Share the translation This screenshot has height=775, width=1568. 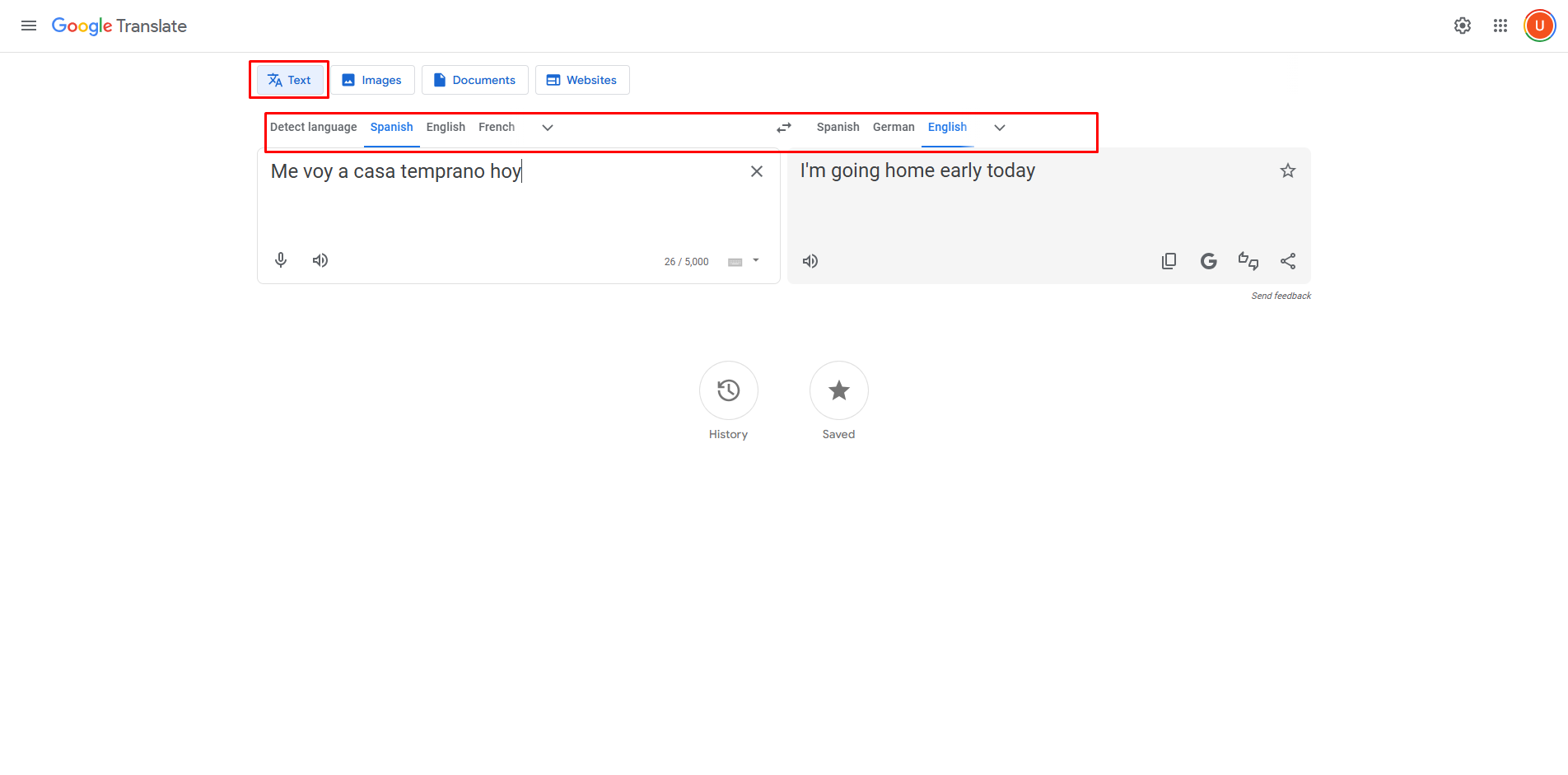coord(1288,260)
